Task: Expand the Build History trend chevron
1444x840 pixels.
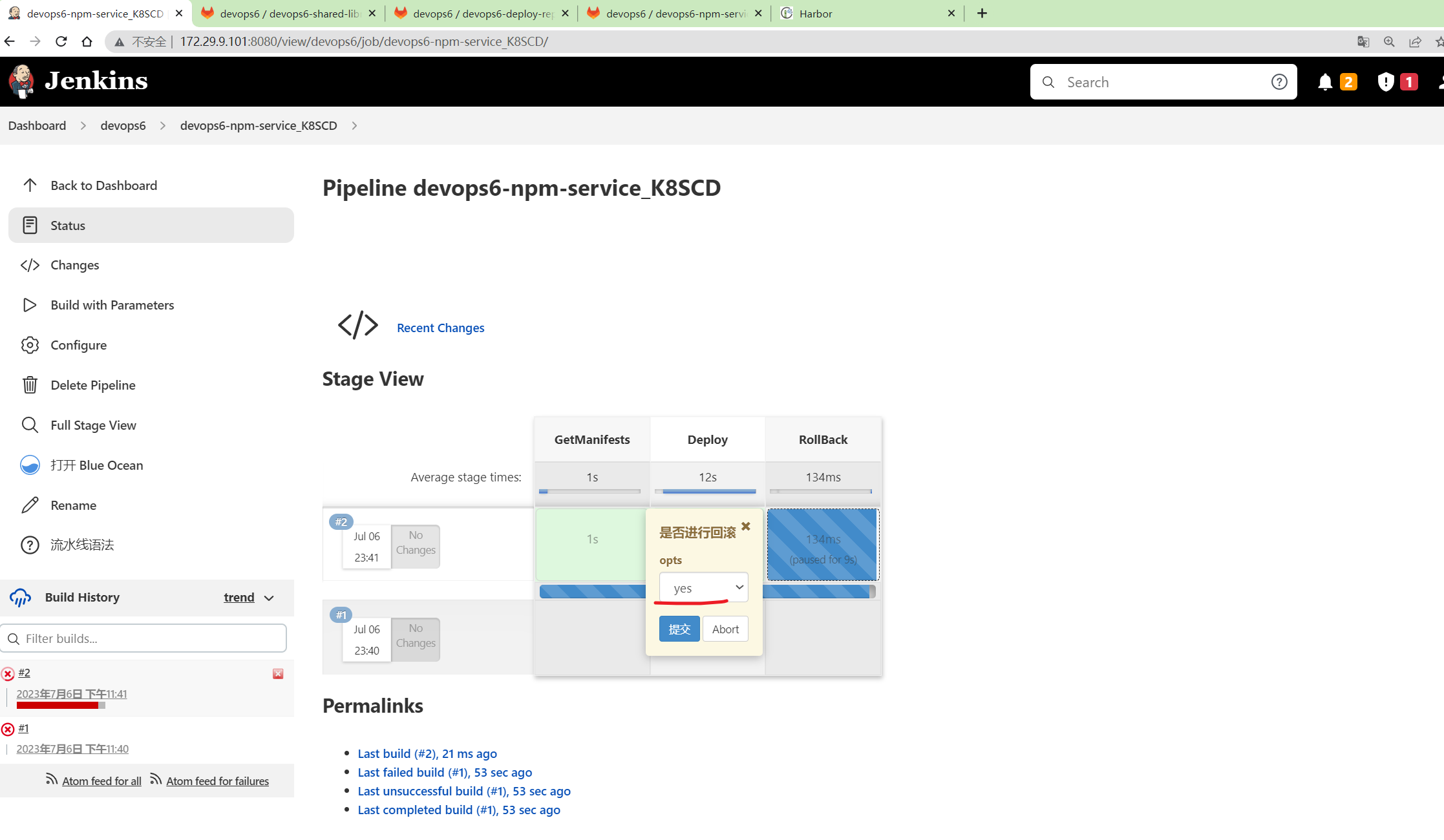Action: pos(270,598)
